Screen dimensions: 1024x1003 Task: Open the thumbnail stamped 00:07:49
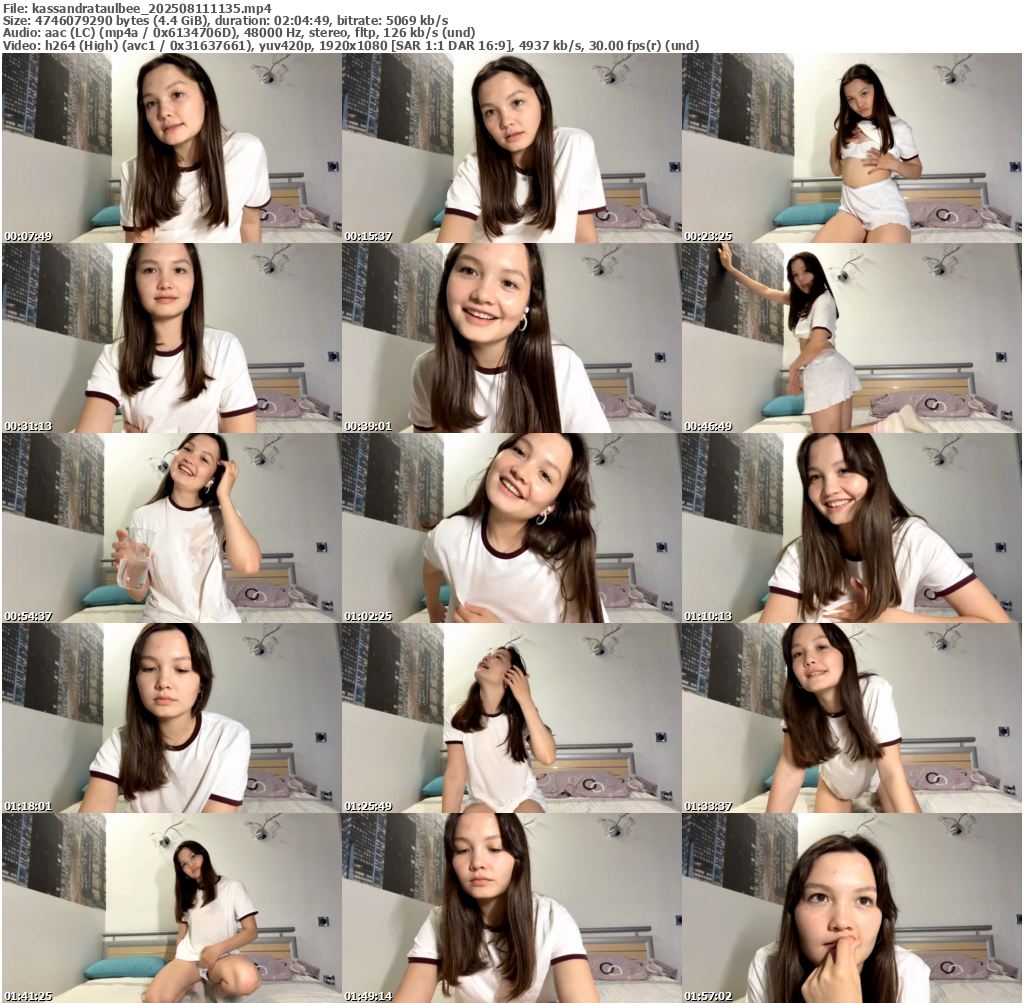pos(171,148)
